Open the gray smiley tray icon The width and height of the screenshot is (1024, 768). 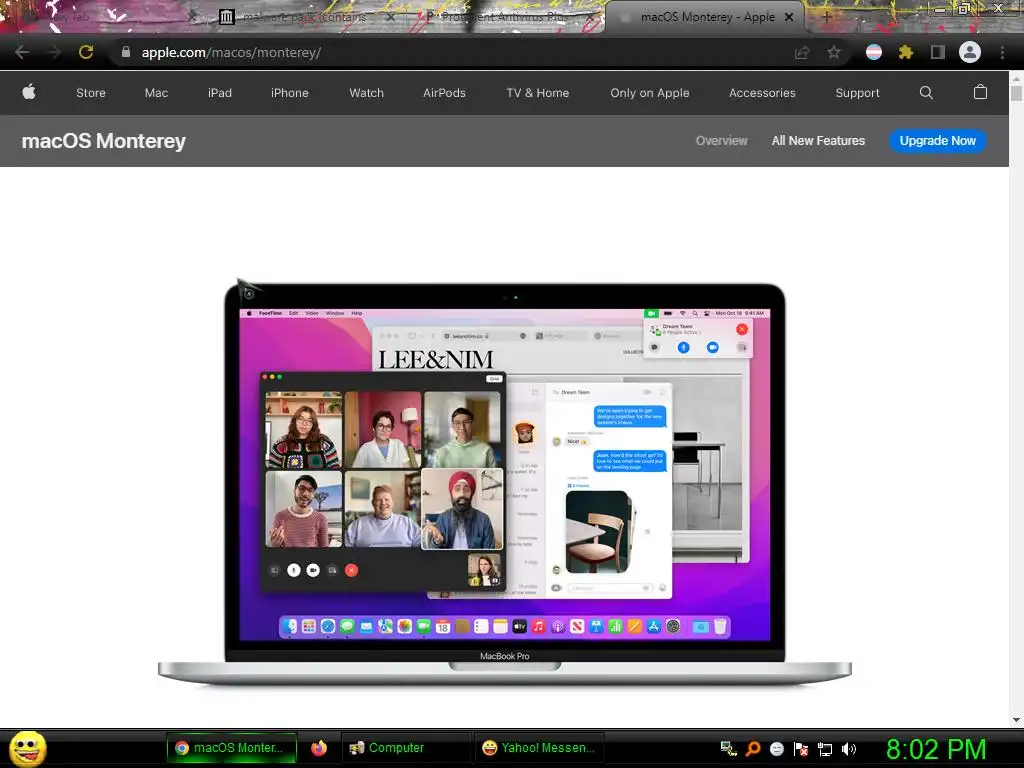(x=777, y=748)
